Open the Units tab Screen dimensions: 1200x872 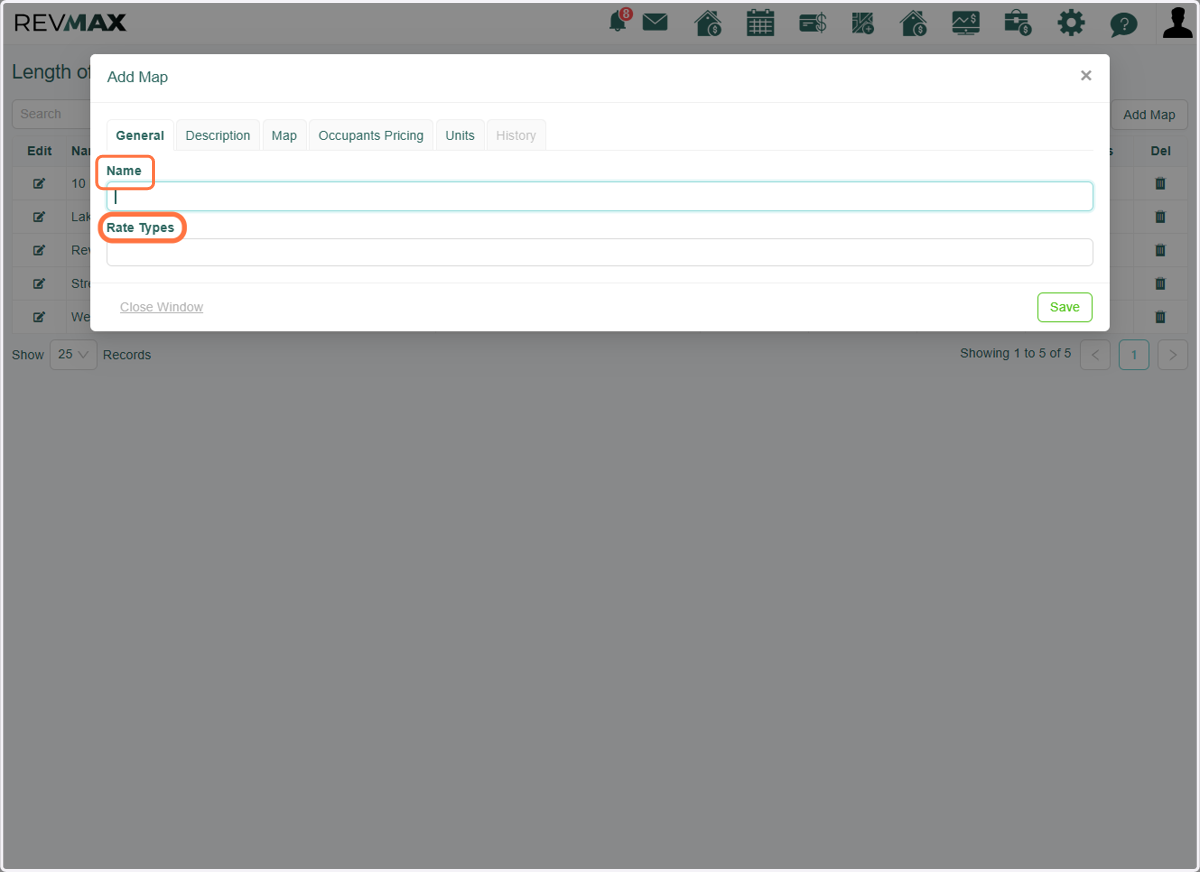point(460,135)
